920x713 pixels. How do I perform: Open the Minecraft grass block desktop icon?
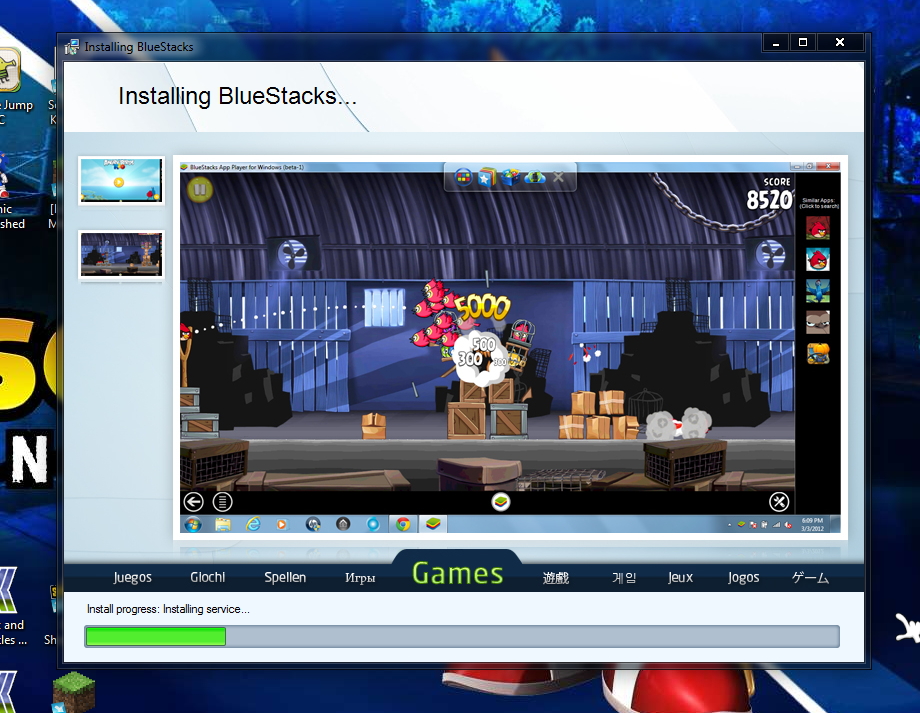(x=74, y=692)
